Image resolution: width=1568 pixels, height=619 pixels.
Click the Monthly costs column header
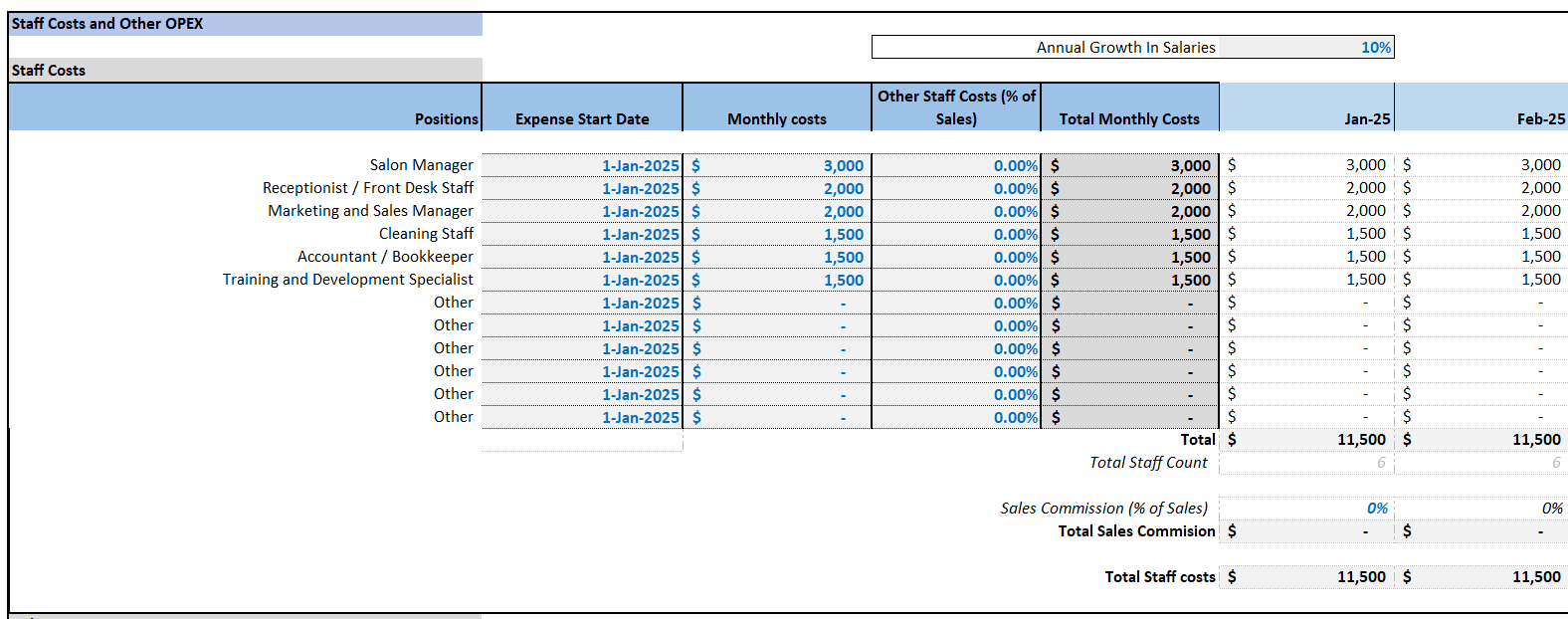tap(777, 107)
